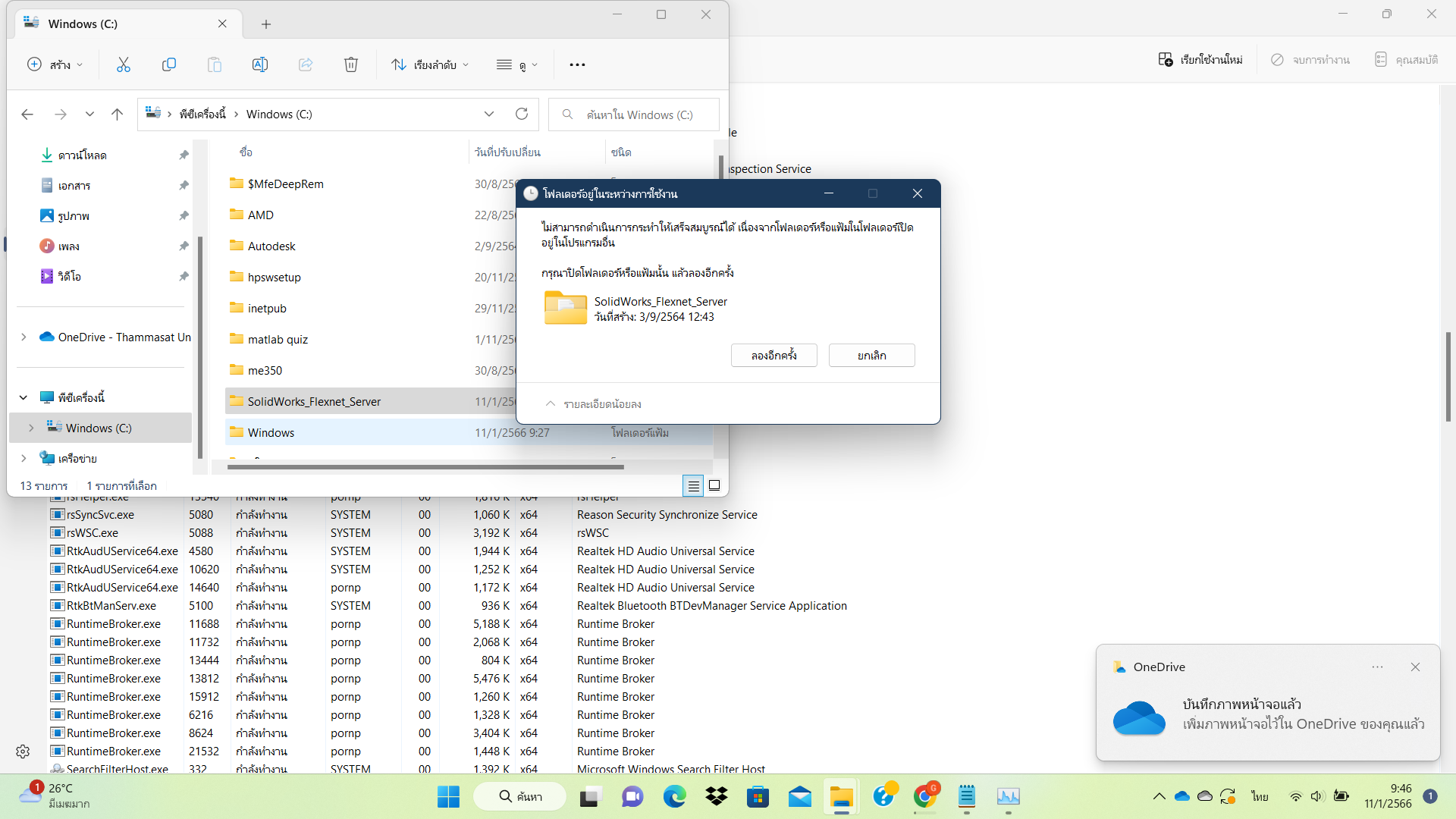Open the New (สร้าง) dropdown in Explorer
Screen dimensions: 1456x819
tap(55, 64)
